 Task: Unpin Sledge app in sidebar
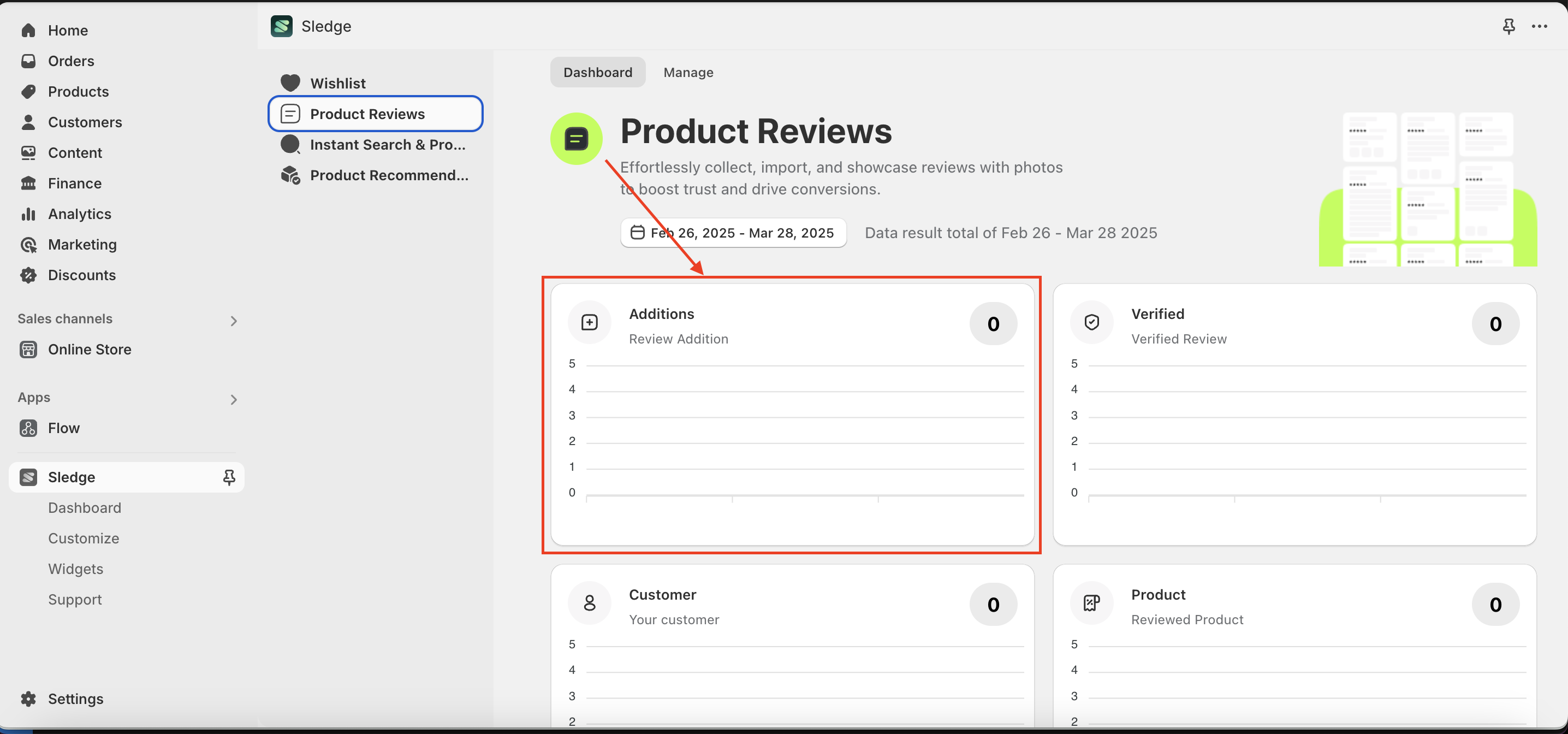[229, 477]
